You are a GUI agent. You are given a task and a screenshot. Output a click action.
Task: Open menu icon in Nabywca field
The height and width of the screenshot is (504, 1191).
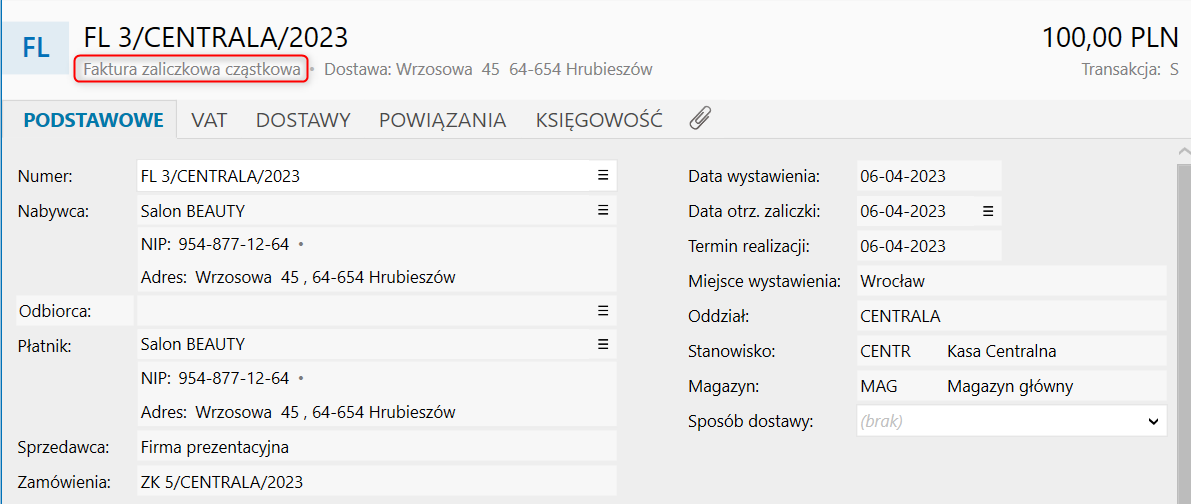pos(603,210)
